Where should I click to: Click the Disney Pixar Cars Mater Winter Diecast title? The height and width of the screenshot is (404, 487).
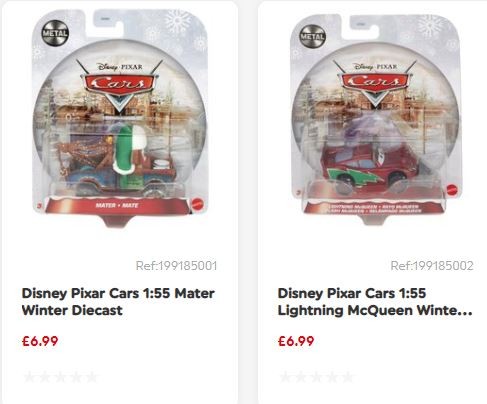[x=118, y=302]
